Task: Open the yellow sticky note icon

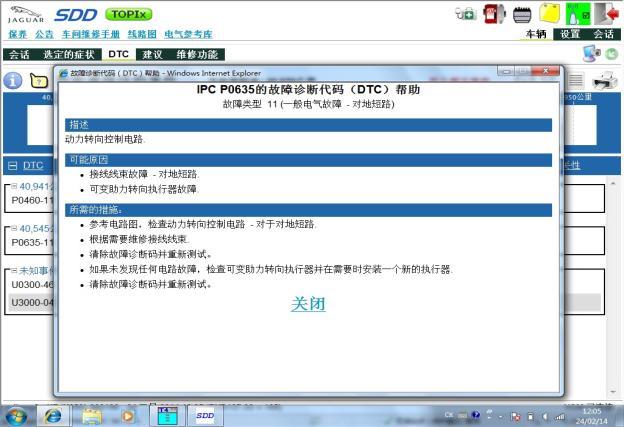Action: 549,14
